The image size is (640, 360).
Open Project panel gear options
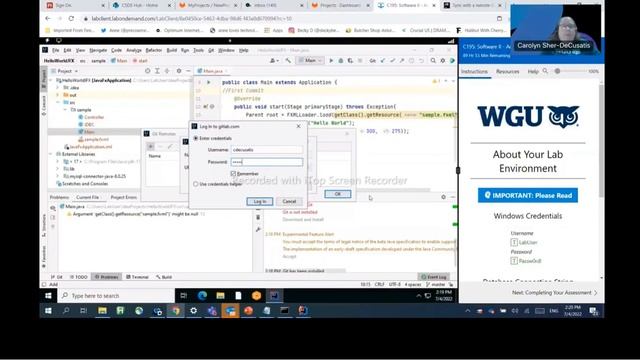tap(179, 71)
